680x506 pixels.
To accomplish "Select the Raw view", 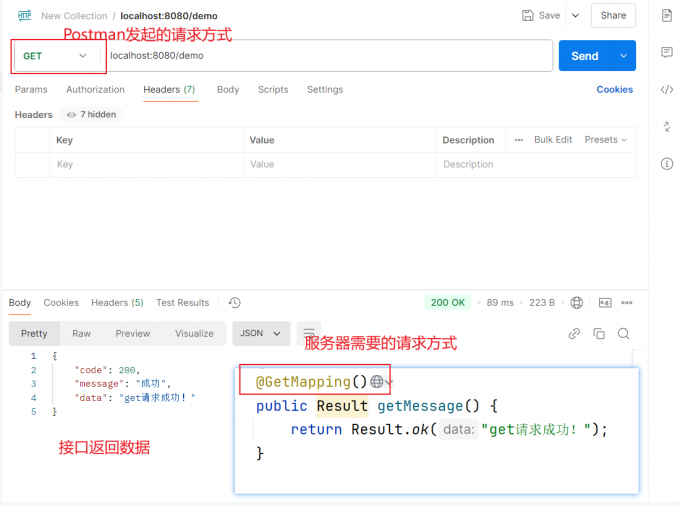I will click(82, 333).
